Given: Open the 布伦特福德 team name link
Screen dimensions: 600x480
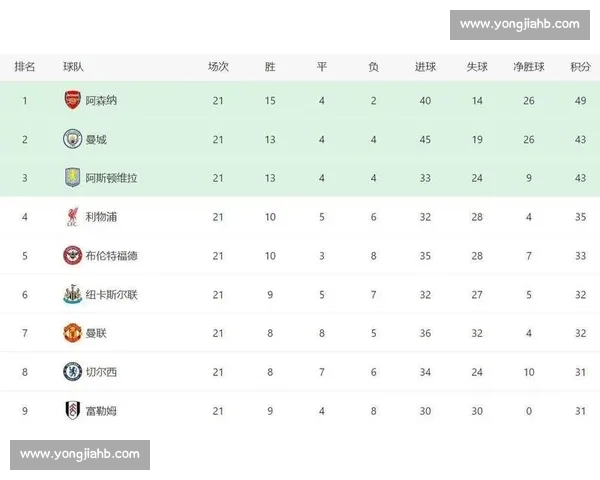Looking at the screenshot, I should (112, 256).
